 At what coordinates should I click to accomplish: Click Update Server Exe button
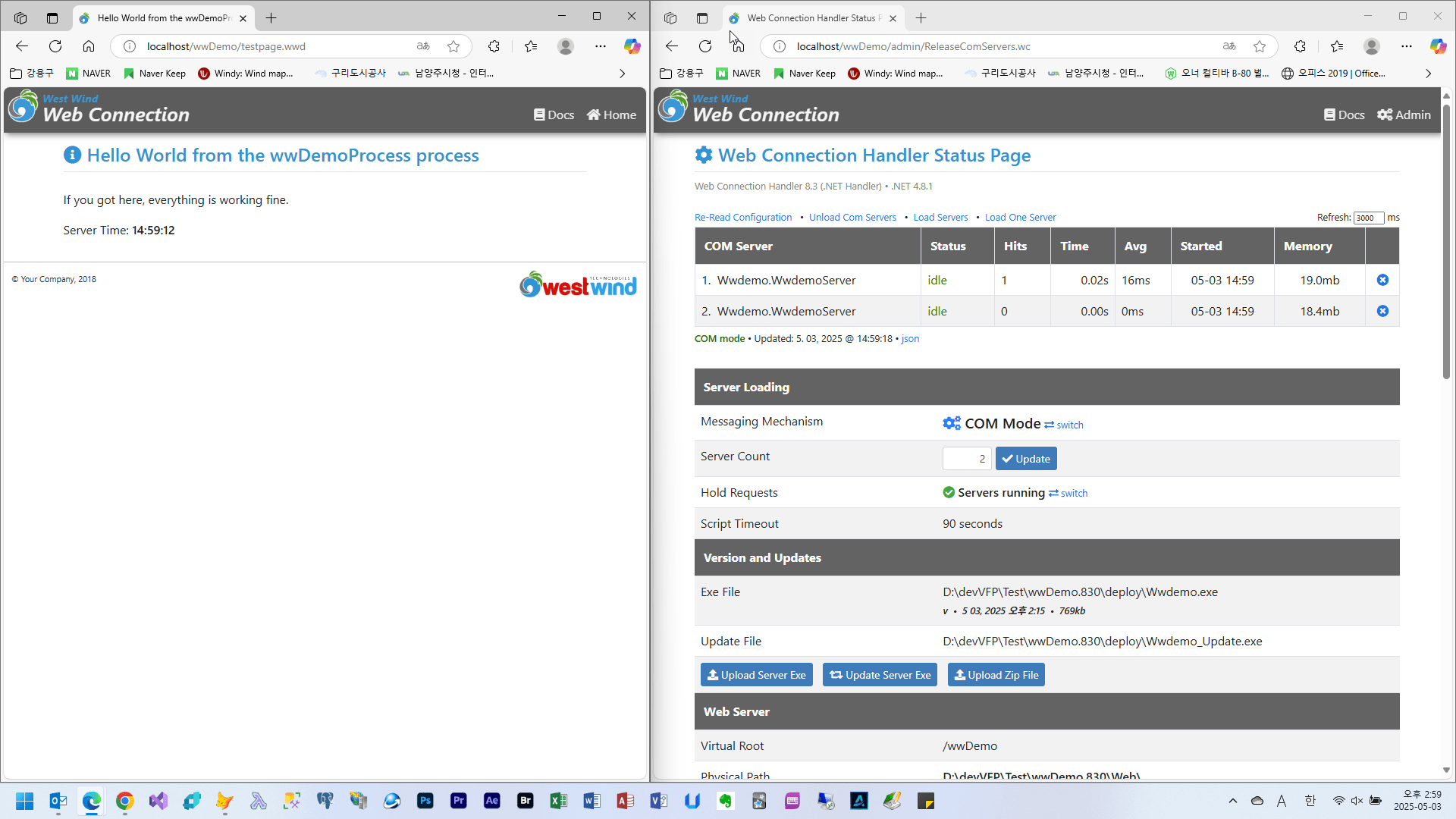pyautogui.click(x=880, y=675)
